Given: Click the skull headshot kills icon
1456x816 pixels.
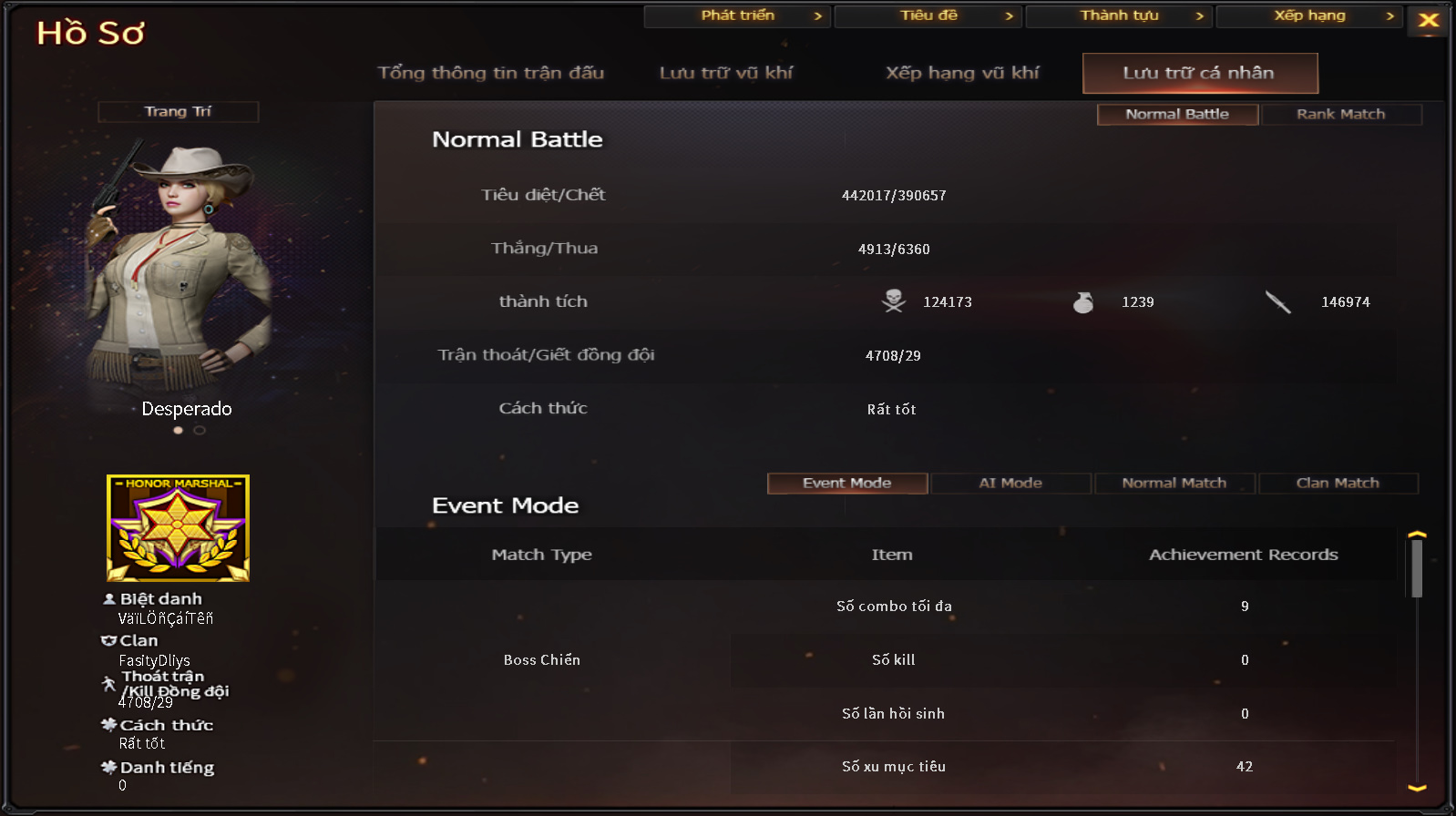Looking at the screenshot, I should point(894,301).
